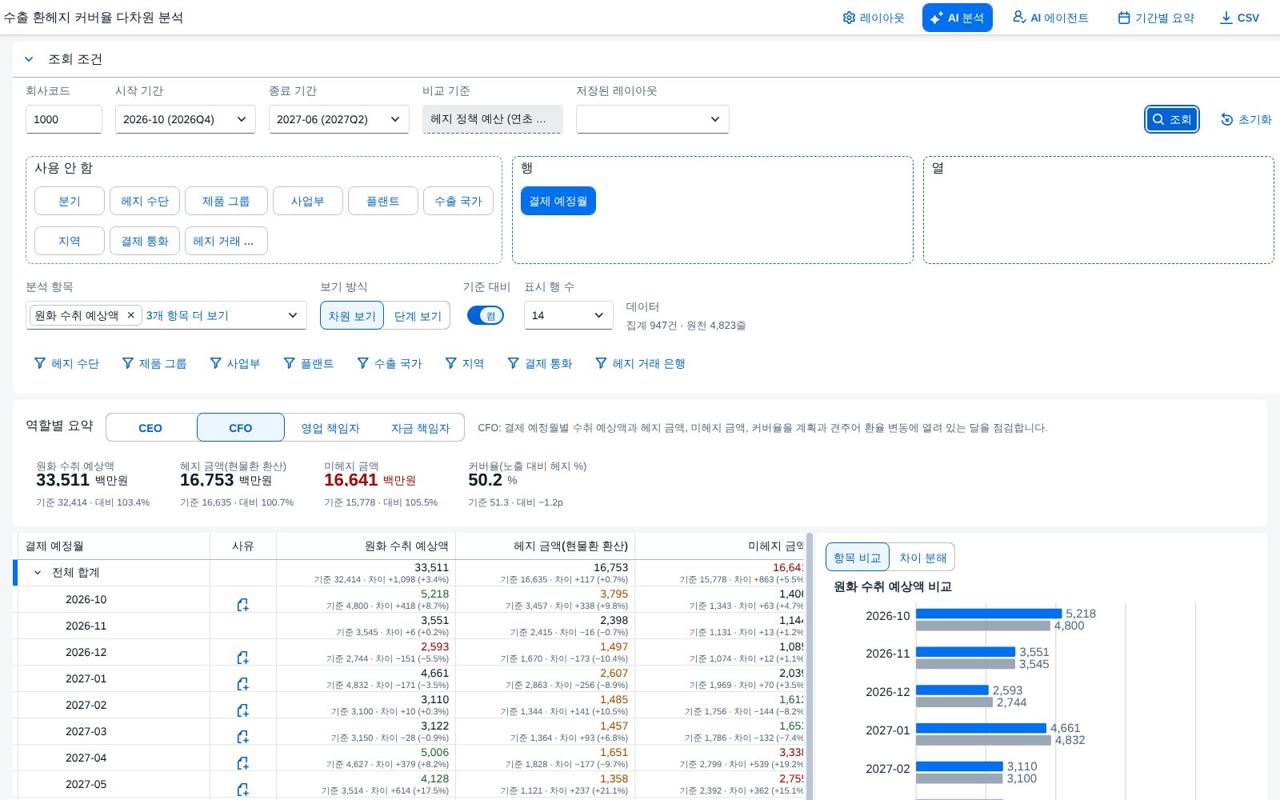The width and height of the screenshot is (1280, 800).
Task: Open the 결제 통화 filter funnel
Action: (513, 363)
